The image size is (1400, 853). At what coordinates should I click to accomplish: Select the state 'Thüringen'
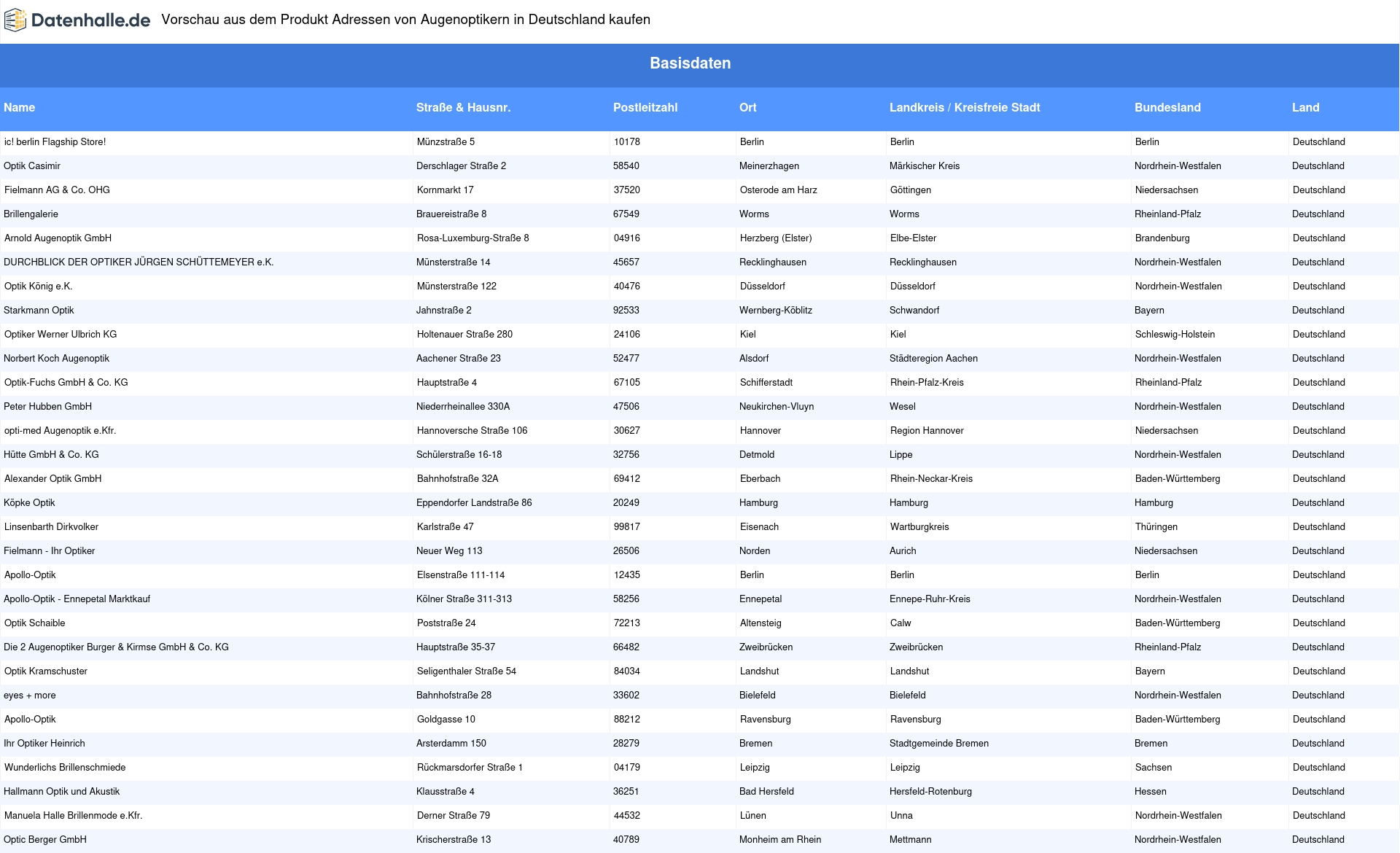tap(1156, 527)
